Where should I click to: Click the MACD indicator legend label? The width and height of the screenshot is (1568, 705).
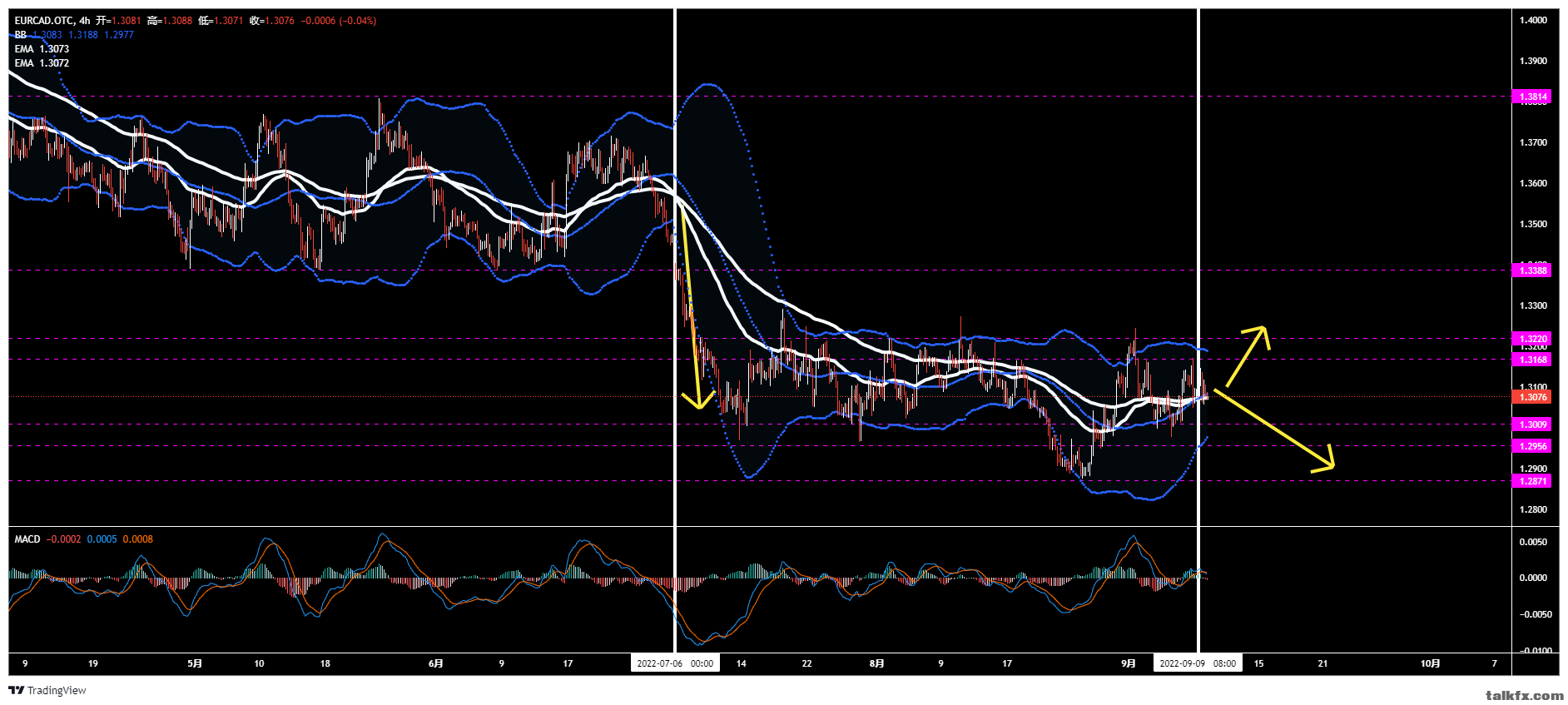(x=27, y=539)
